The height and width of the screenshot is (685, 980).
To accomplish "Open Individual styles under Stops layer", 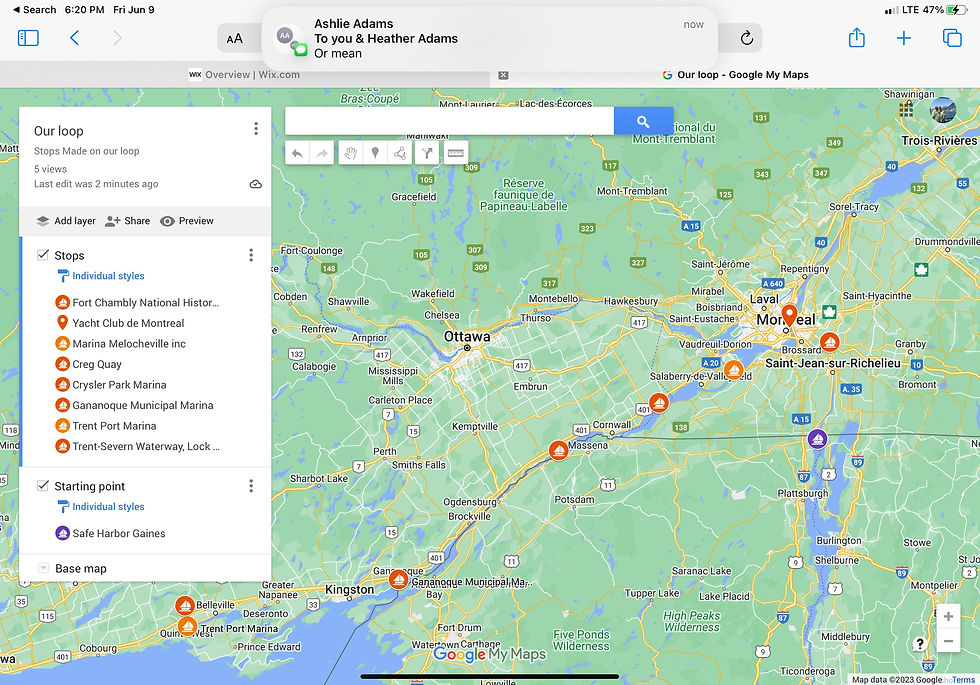I will pyautogui.click(x=101, y=276).
